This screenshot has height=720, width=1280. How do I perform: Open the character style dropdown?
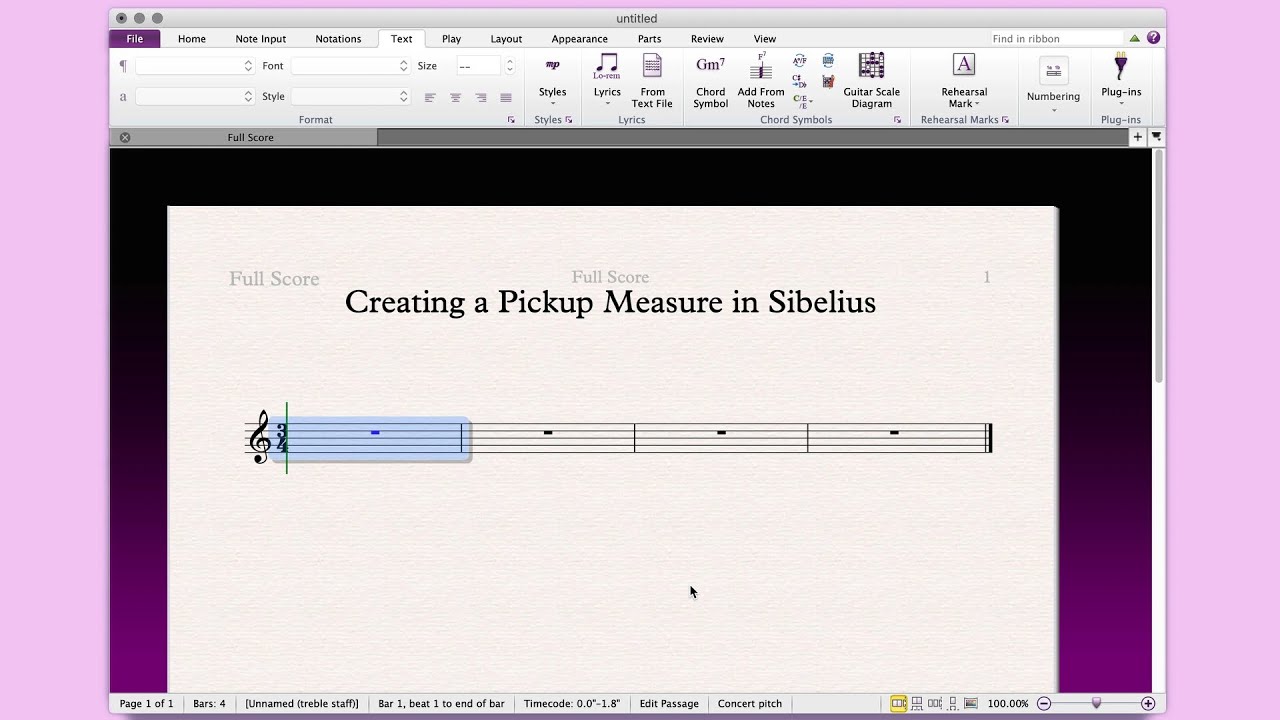click(195, 96)
